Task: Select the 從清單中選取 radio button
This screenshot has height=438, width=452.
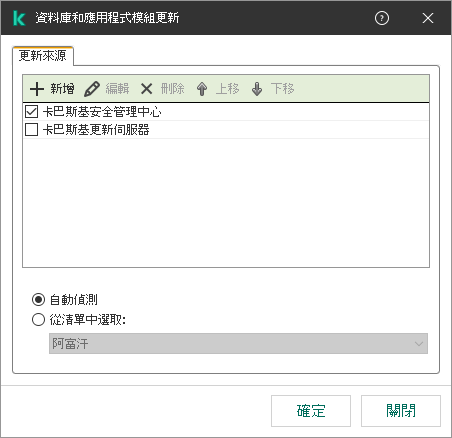Action: point(38,320)
